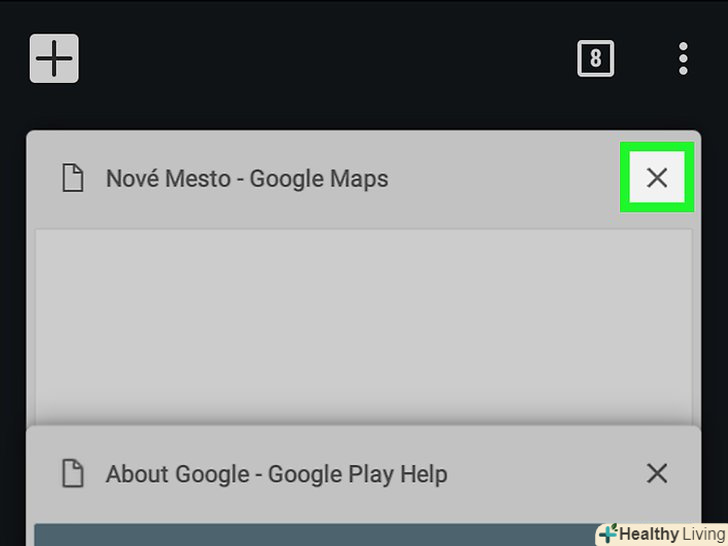Click page icon beside About Google title

click(73, 474)
